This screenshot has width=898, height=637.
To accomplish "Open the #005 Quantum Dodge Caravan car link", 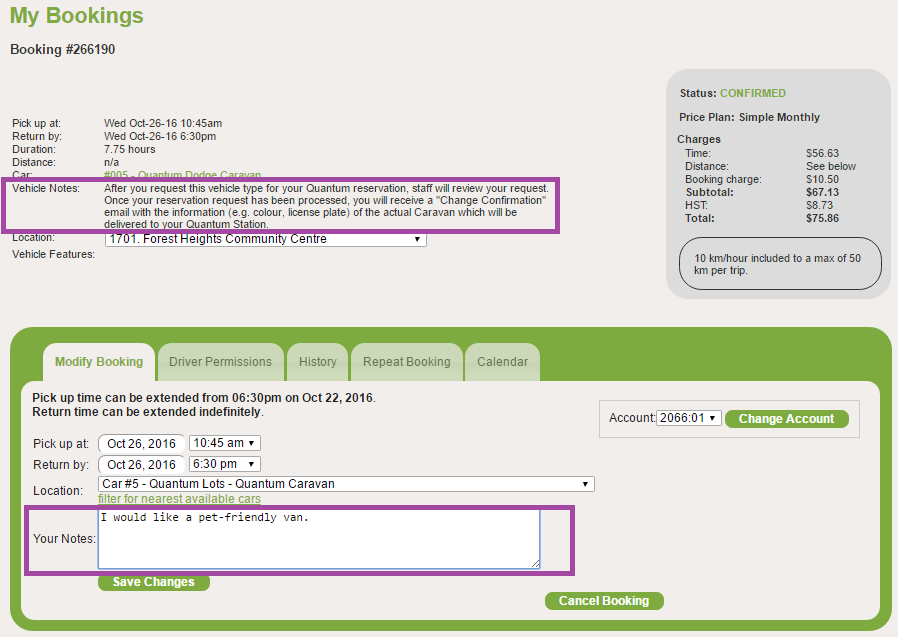I will pyautogui.click(x=182, y=175).
